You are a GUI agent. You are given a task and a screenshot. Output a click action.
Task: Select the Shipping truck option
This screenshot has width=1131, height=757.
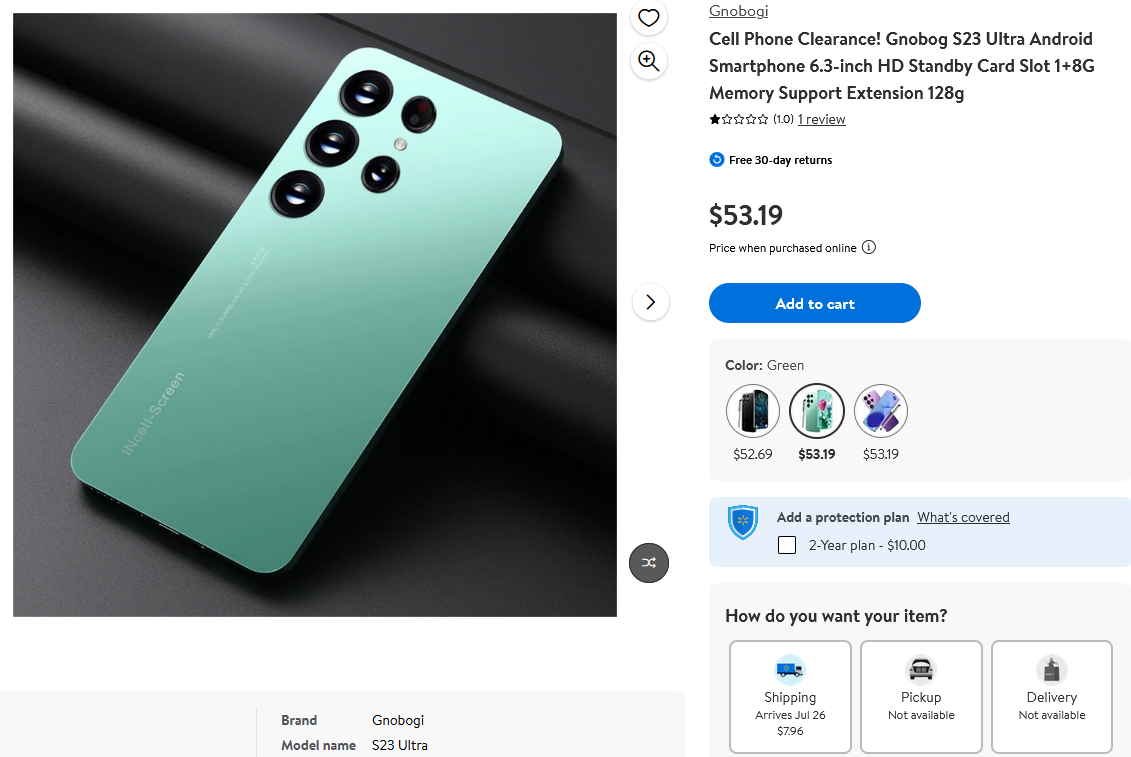[x=790, y=696]
